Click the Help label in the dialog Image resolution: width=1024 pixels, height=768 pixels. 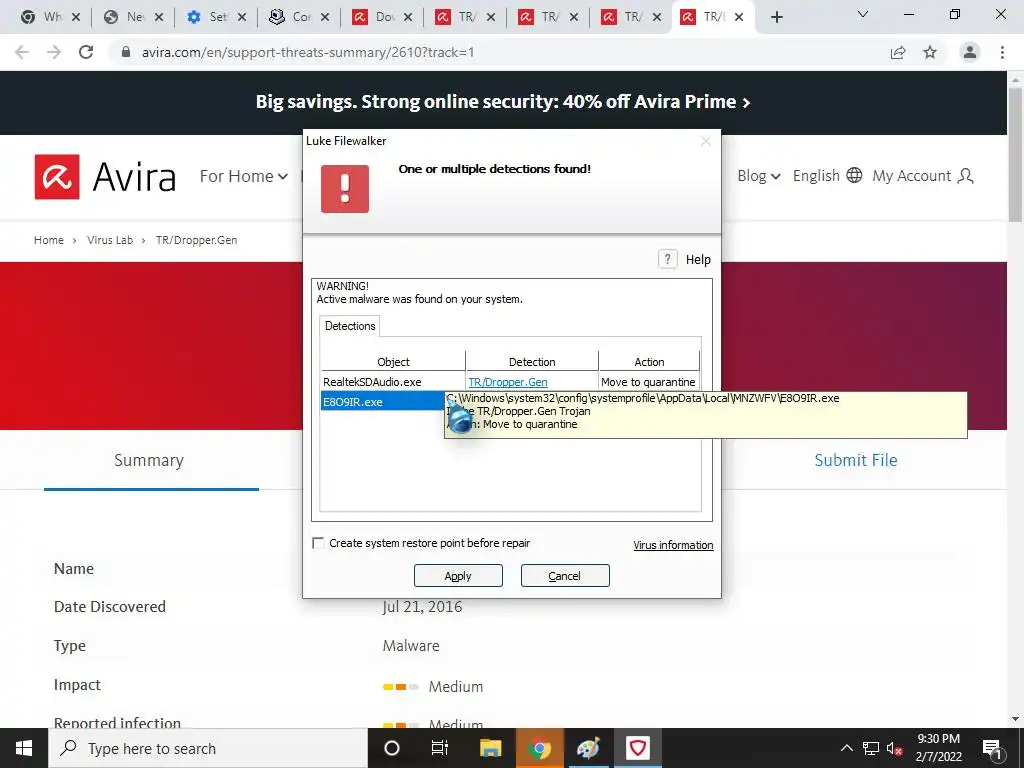[698, 260]
